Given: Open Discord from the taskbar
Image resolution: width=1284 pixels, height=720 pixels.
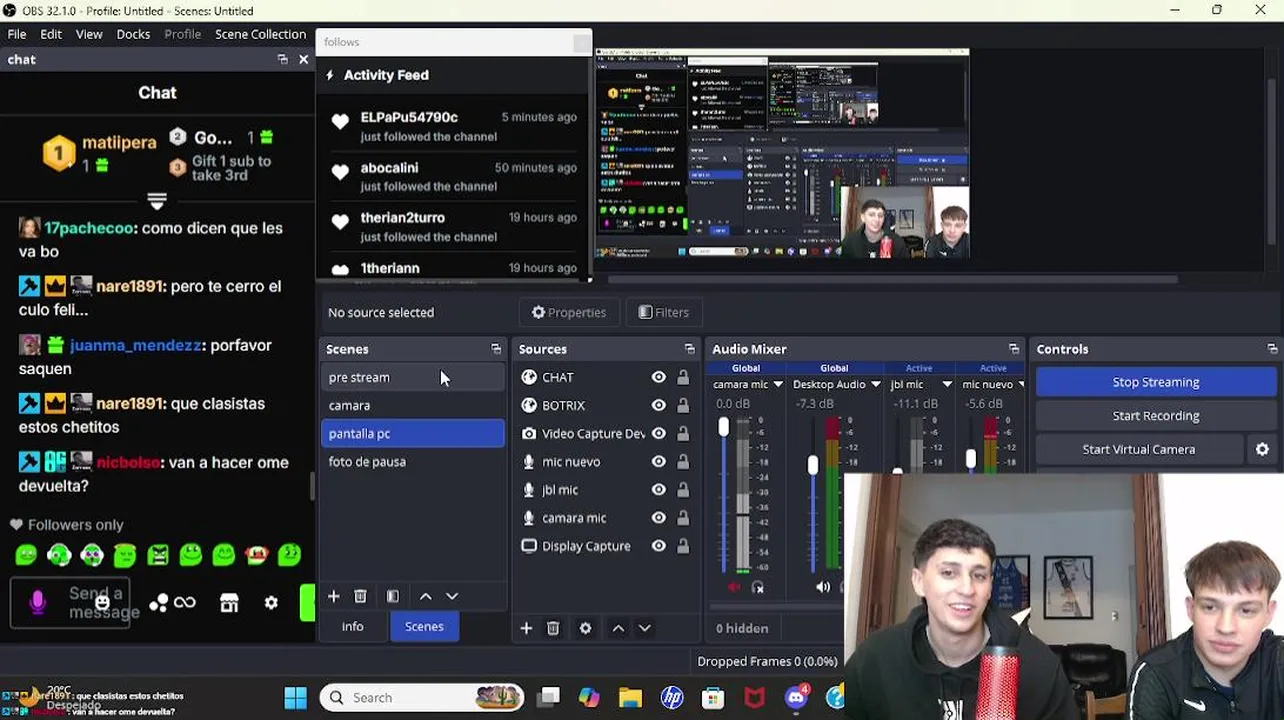Looking at the screenshot, I should (x=796, y=698).
